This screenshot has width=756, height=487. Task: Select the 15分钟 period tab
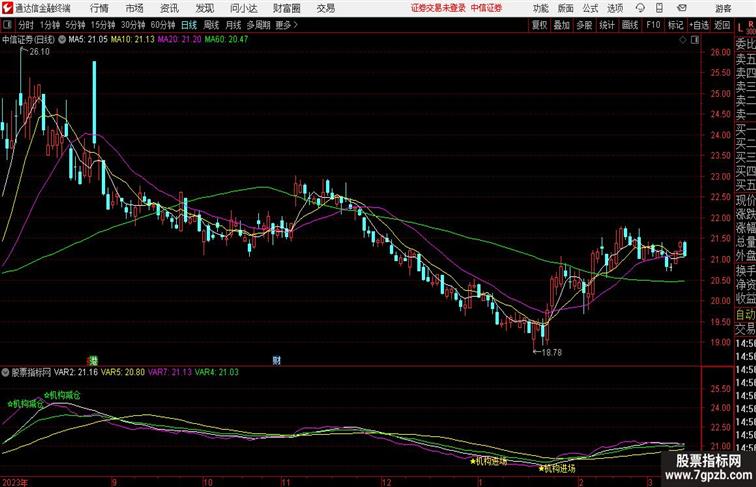tap(103, 25)
